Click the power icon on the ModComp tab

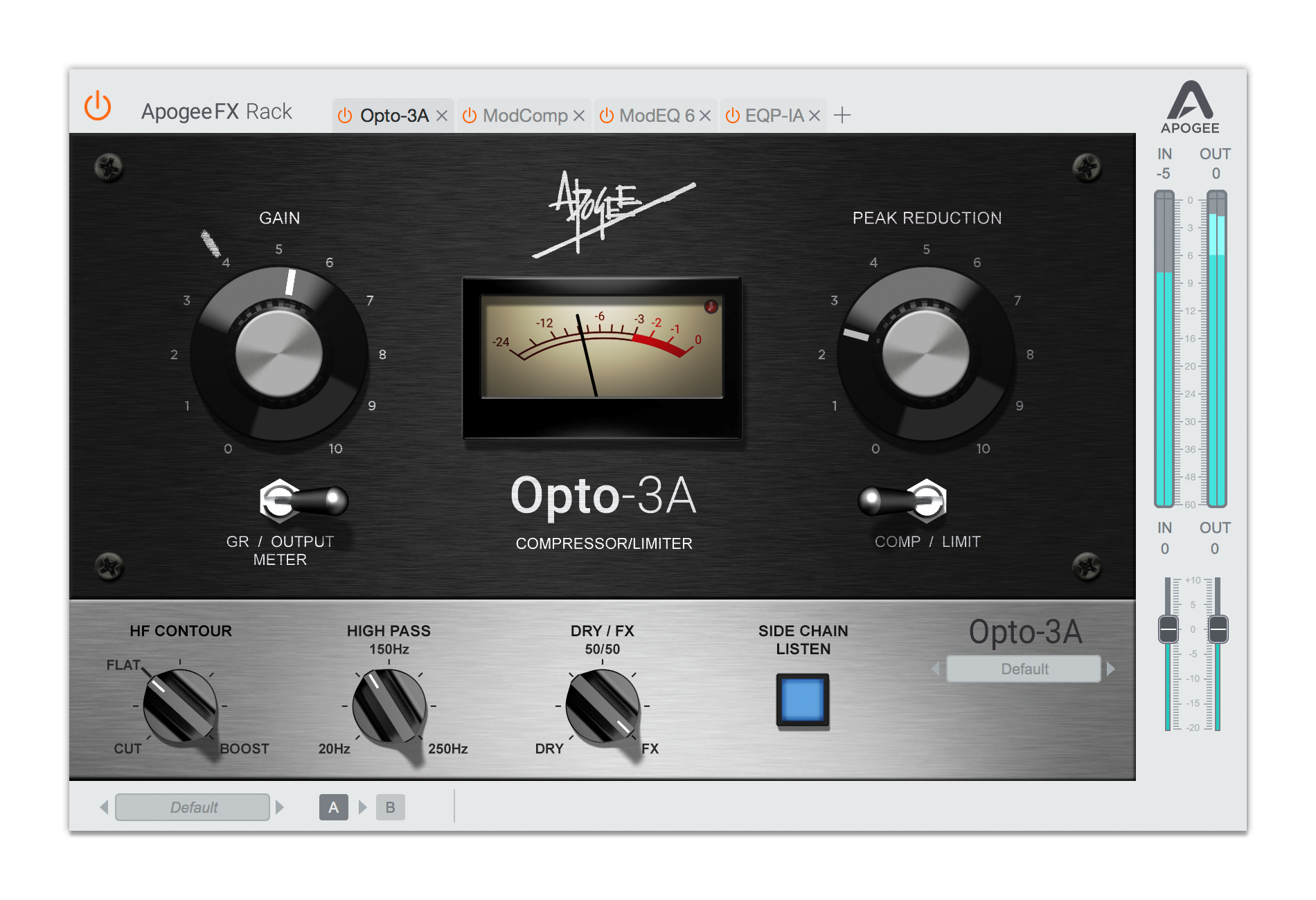470,115
